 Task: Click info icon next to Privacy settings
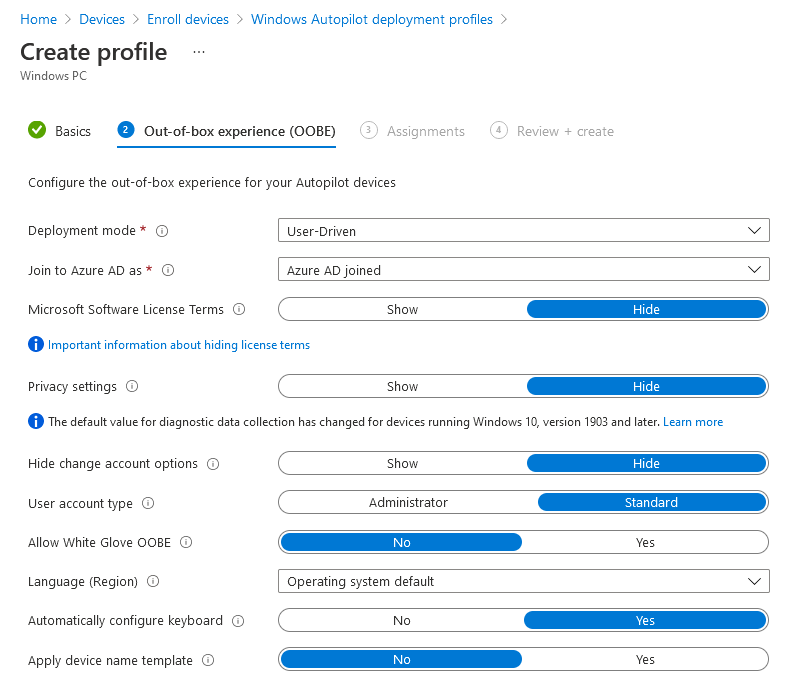click(132, 387)
